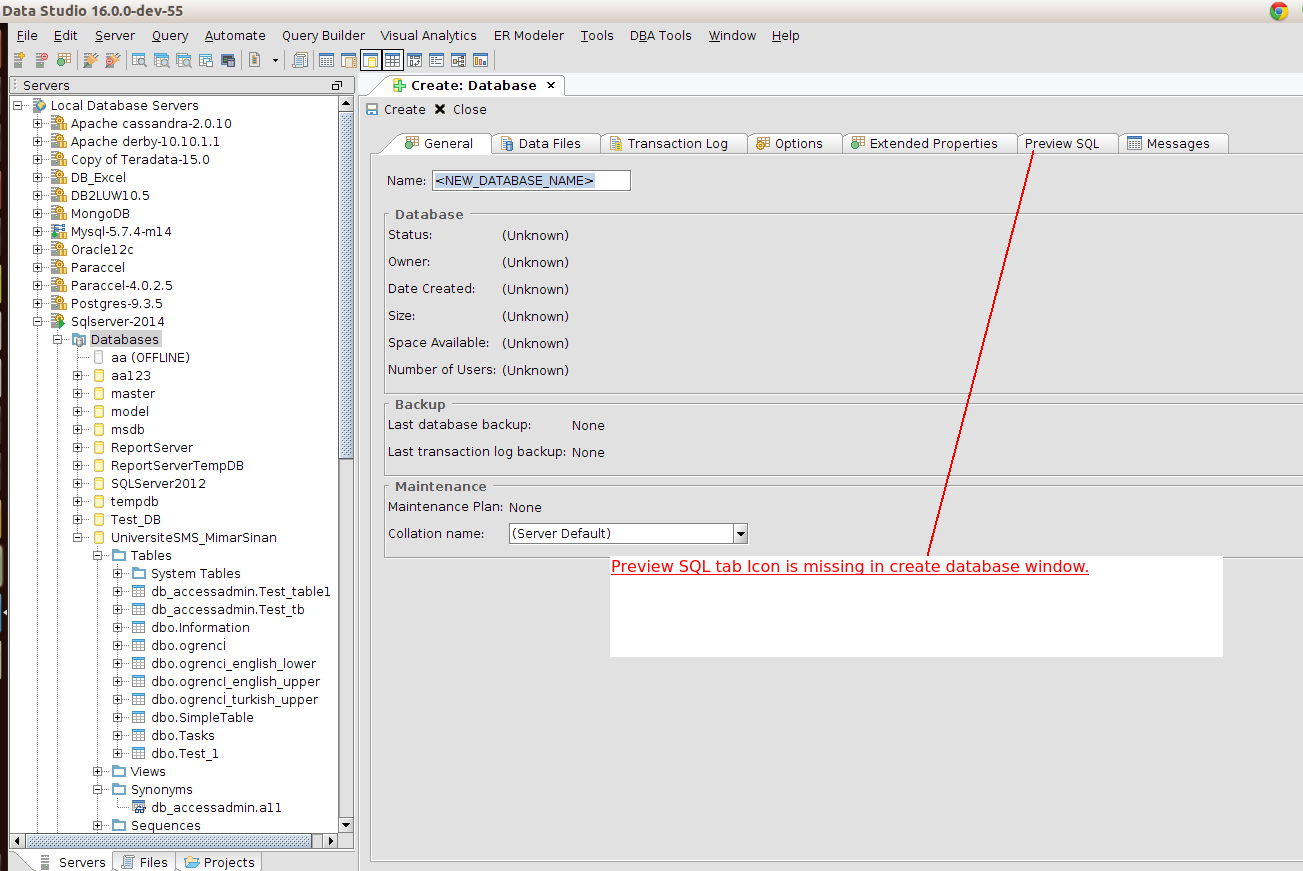Click the yellow database icon beside master
The image size is (1303, 871).
pyautogui.click(x=99, y=393)
